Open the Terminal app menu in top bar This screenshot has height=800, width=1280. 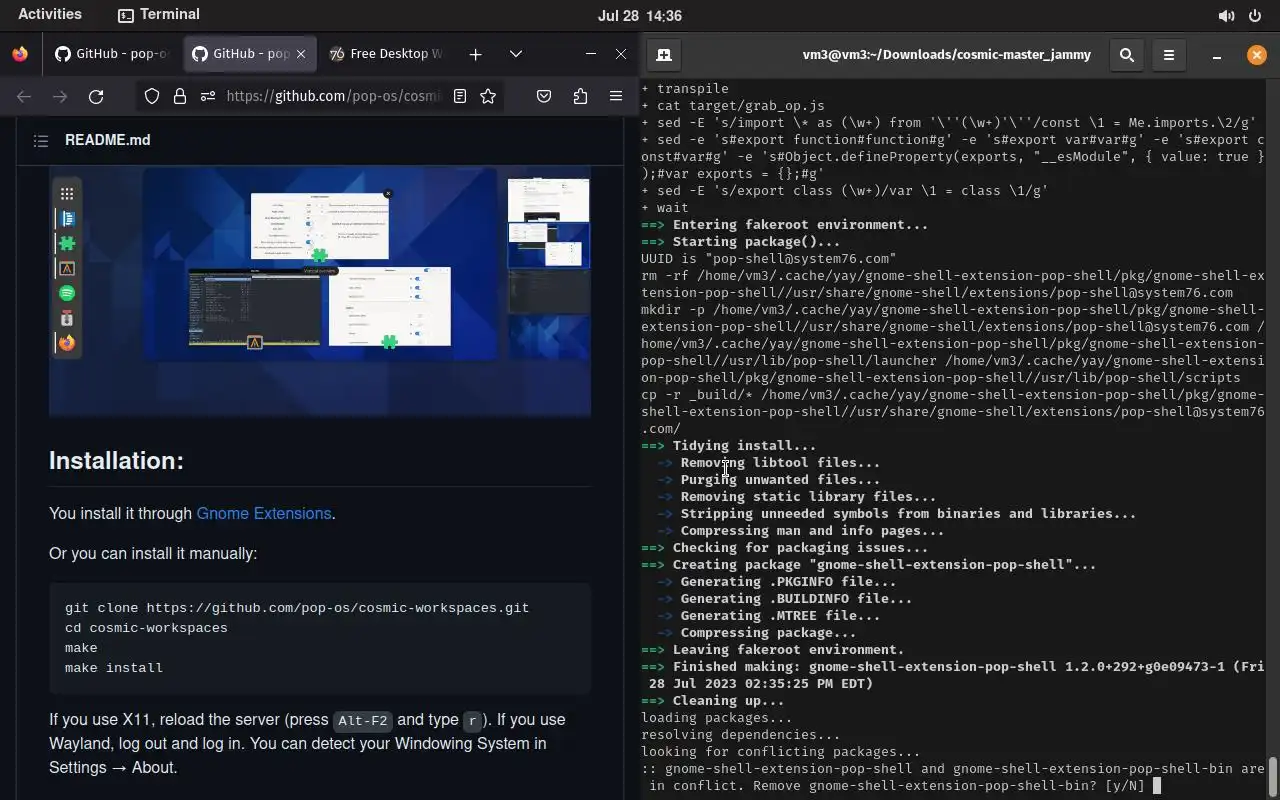158,14
